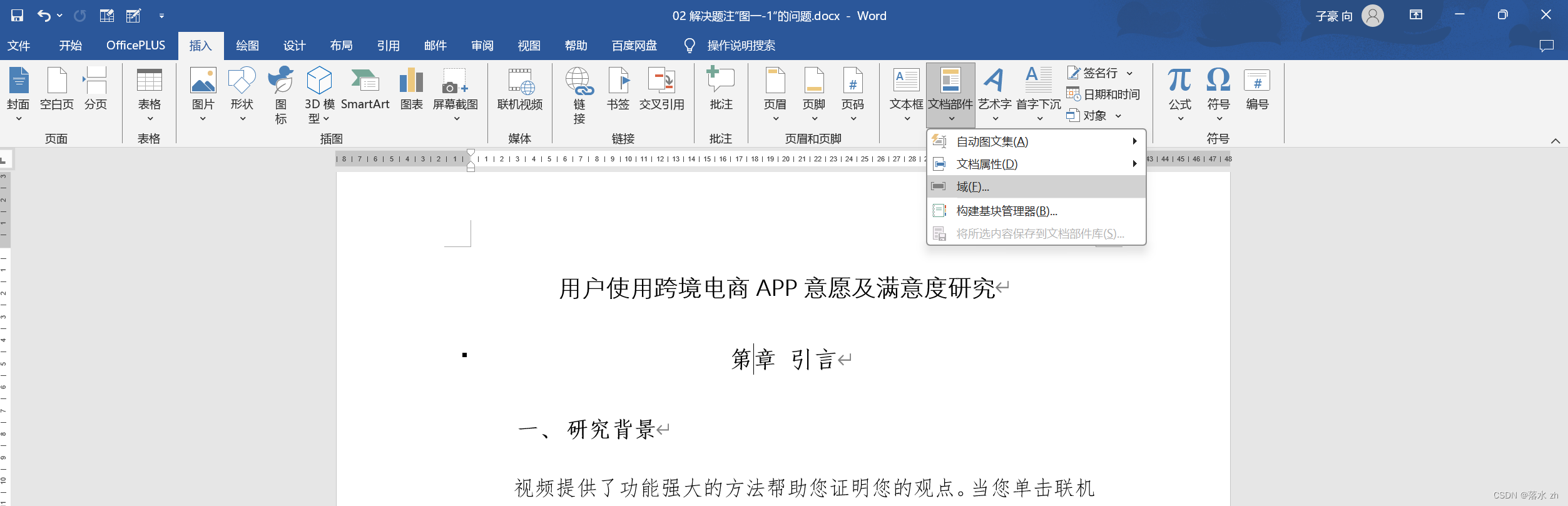The width and height of the screenshot is (1568, 506).
Task: Open the 视图 tab
Action: click(529, 46)
